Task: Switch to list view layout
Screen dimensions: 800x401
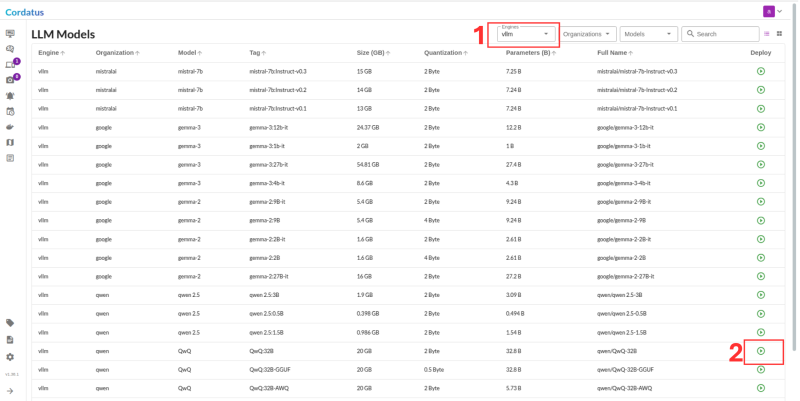Action: click(766, 34)
